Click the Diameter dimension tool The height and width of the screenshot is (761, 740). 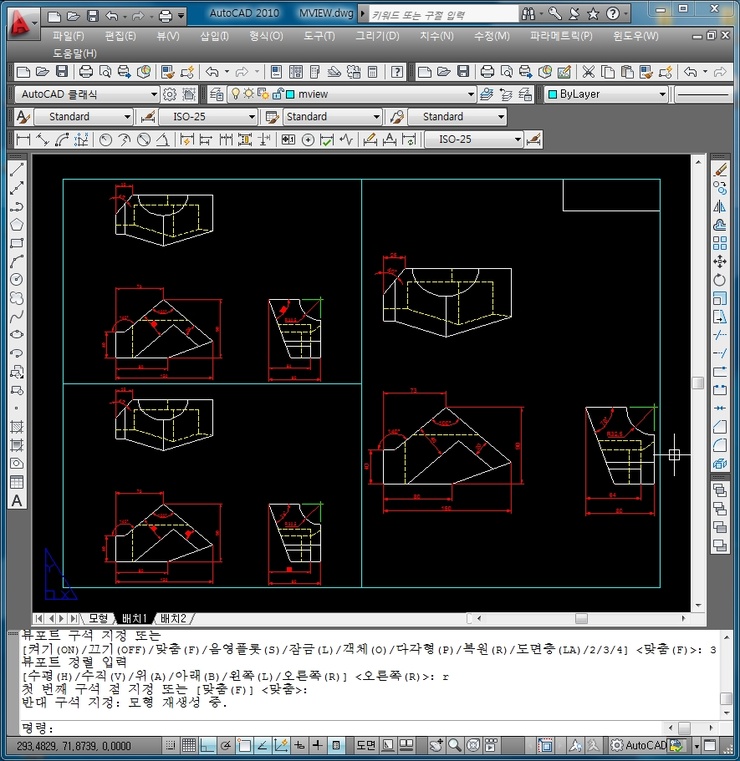point(144,140)
